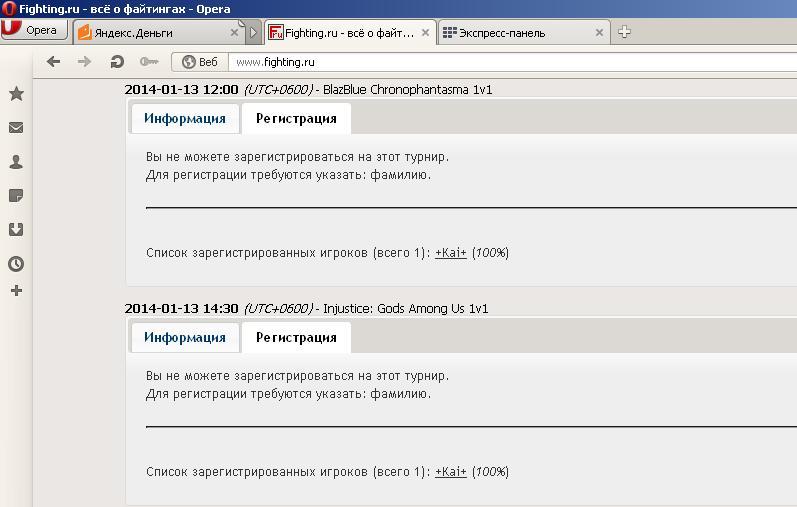Click the password key wand icon

[x=148, y=62]
